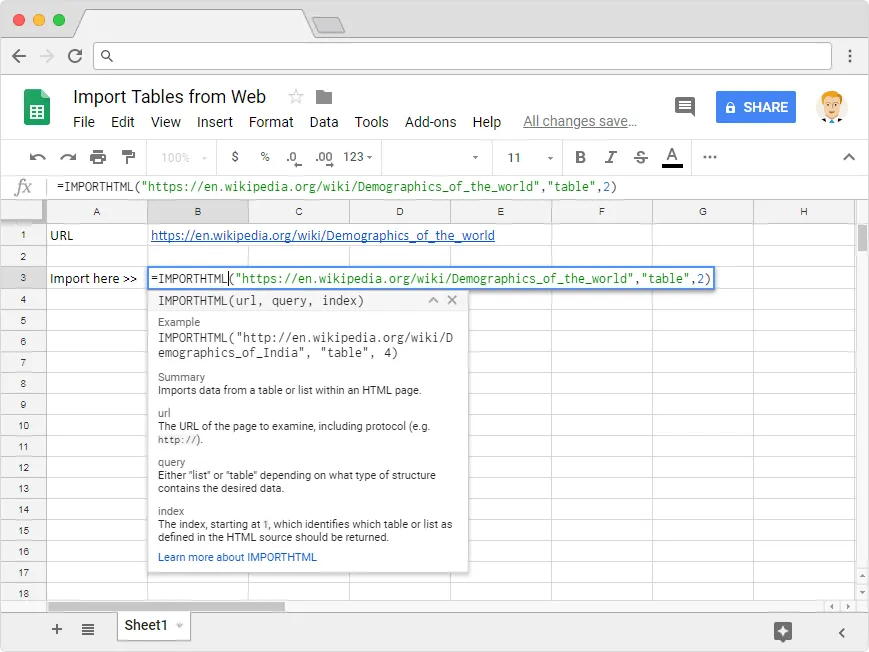
Task: Open the Sheet1 tab dropdown arrow
Action: pos(179,625)
